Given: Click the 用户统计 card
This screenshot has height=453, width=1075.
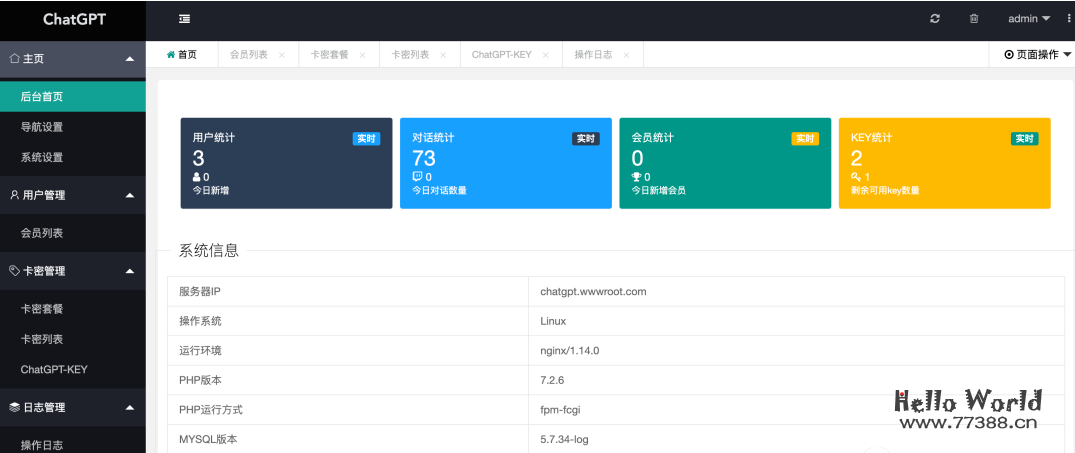Looking at the screenshot, I should 287,163.
